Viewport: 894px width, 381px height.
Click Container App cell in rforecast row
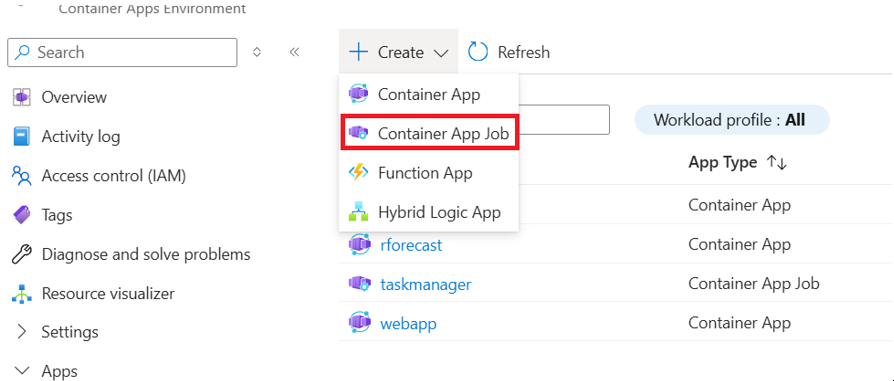click(739, 245)
